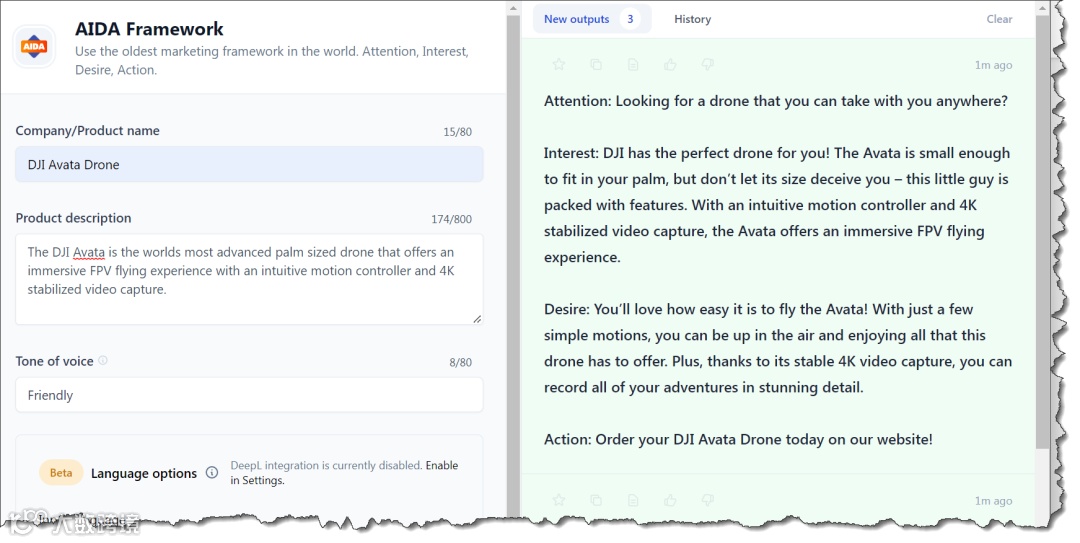The image size is (1080, 543).
Task: Click the Company/Product name field
Action: [249, 164]
